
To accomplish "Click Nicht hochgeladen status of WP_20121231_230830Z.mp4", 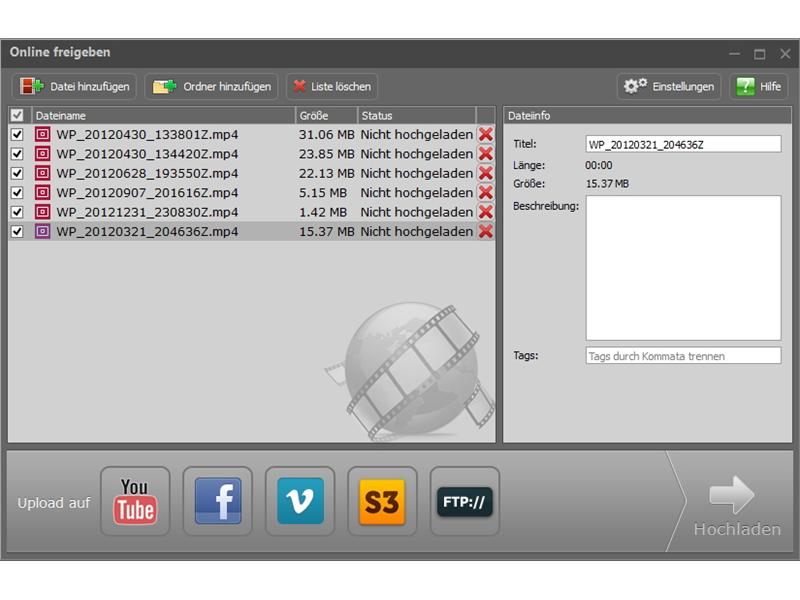I will click(416, 212).
